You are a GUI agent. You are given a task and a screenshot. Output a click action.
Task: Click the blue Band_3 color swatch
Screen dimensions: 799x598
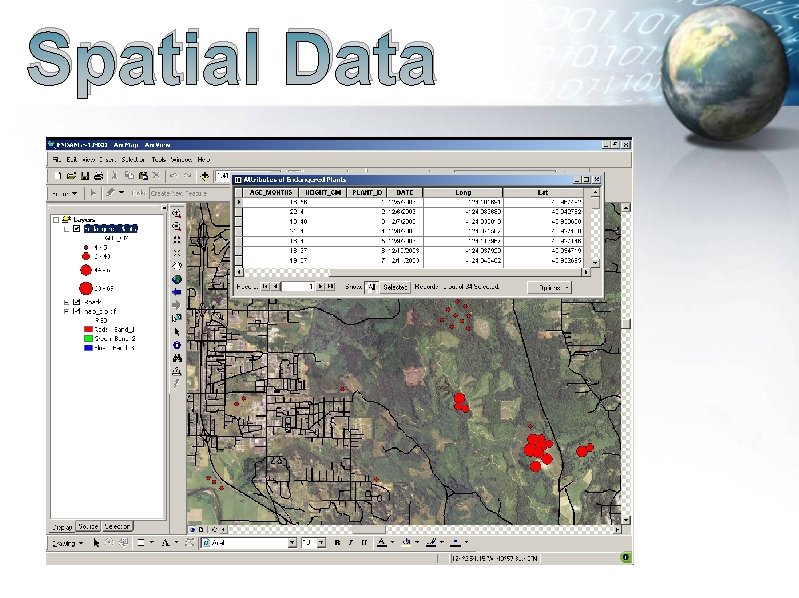coord(88,348)
